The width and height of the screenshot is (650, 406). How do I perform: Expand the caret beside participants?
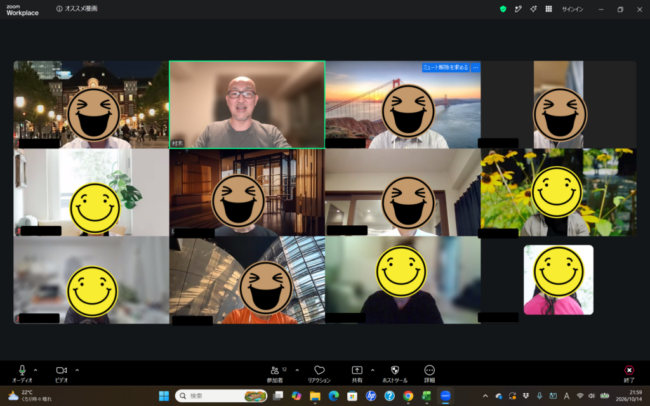coord(297,370)
